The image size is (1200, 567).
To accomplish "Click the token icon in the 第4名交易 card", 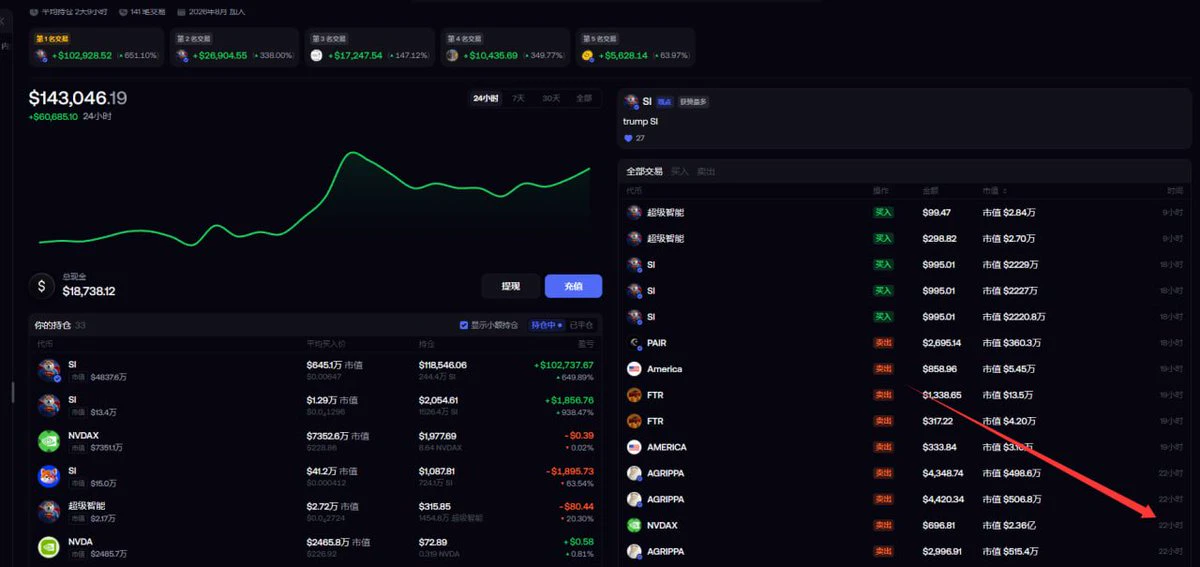I will coord(452,55).
